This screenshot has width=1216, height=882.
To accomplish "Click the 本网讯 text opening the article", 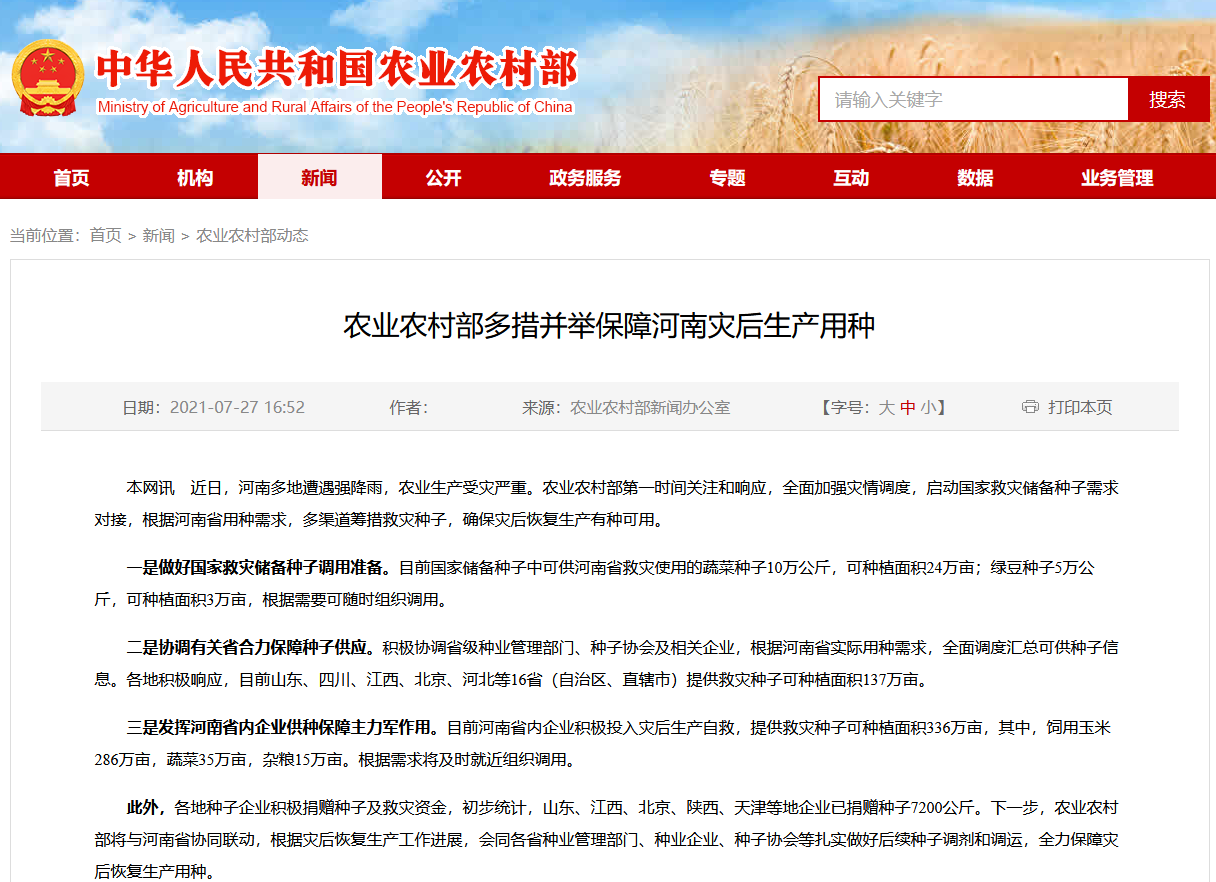I will click(x=150, y=488).
